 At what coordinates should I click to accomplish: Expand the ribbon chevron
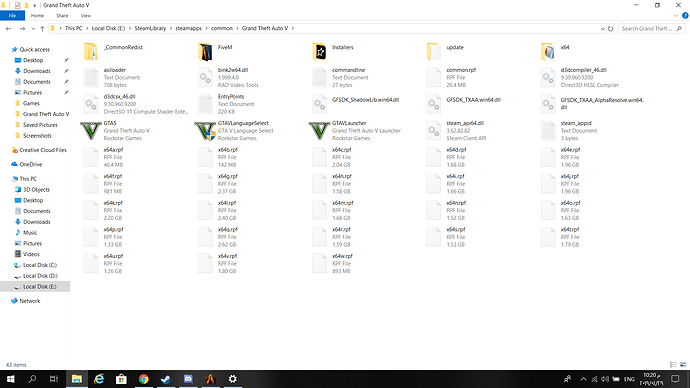click(676, 15)
